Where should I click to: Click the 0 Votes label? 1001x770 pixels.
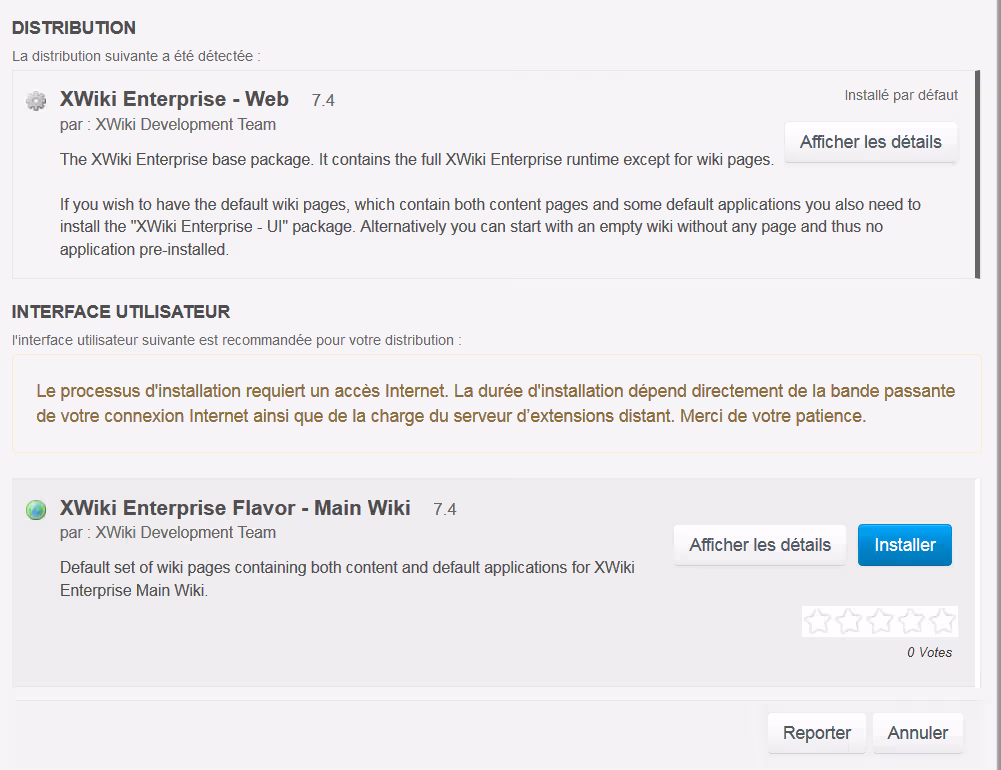(x=929, y=653)
